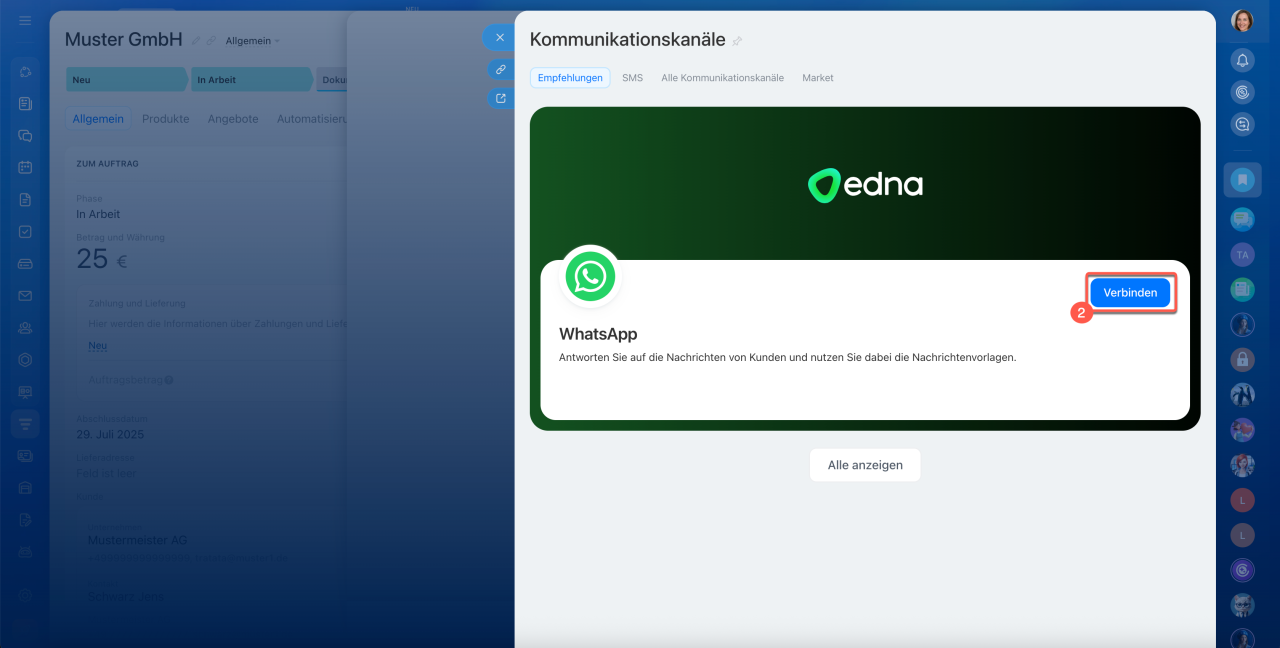The image size is (1280, 648).
Task: Close the Kommunikationskanäle slider panel
Action: (x=499, y=38)
